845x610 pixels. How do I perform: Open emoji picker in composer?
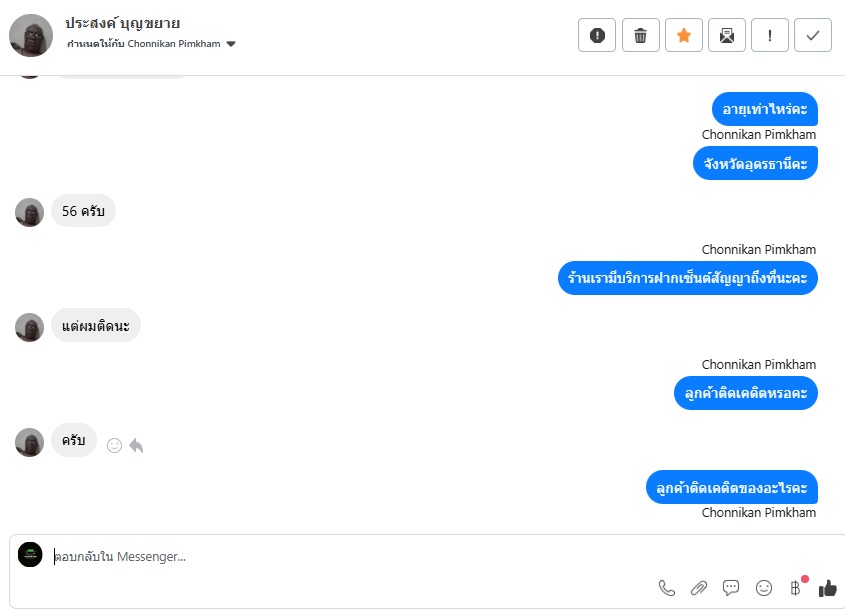tap(764, 588)
